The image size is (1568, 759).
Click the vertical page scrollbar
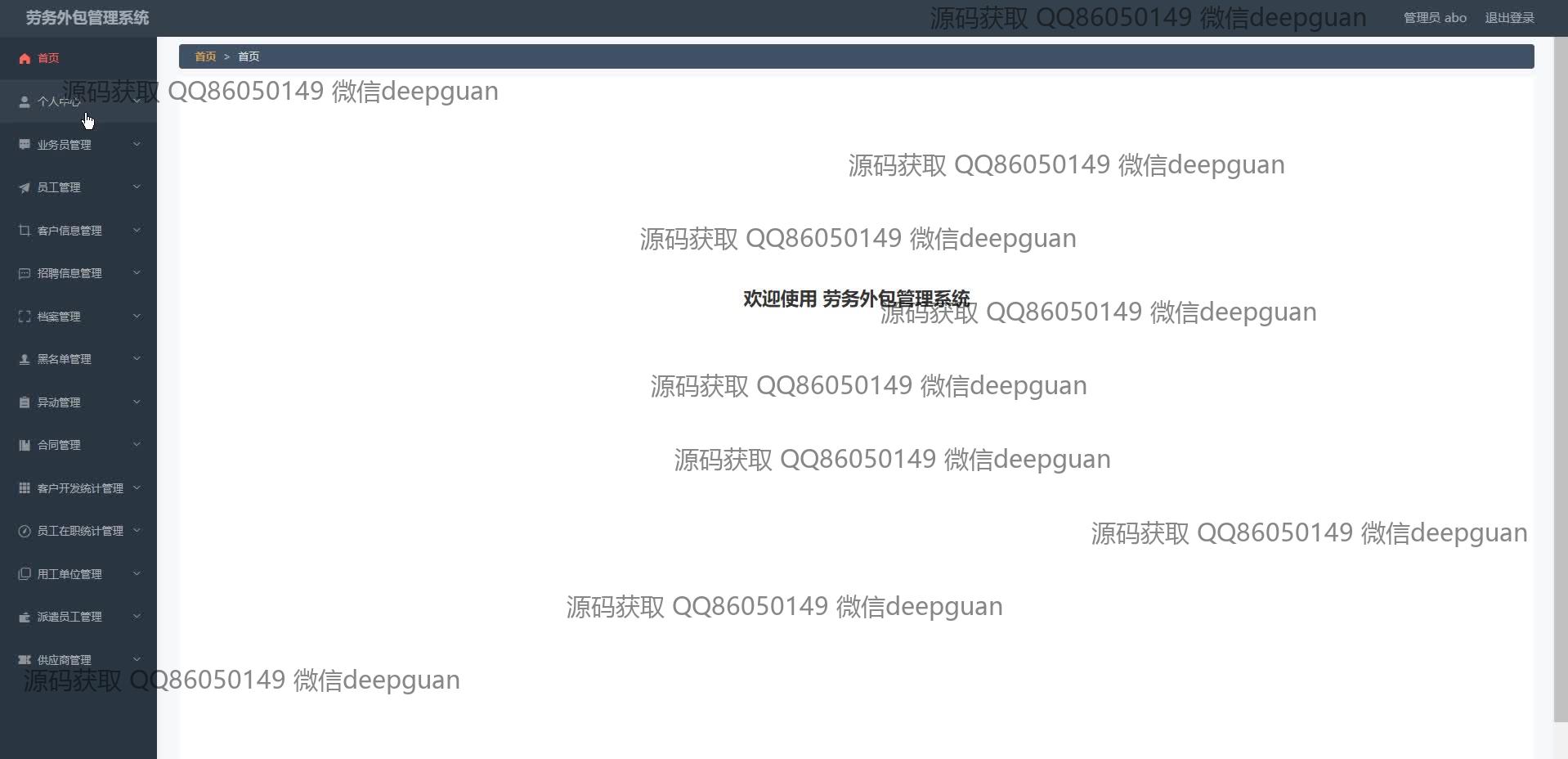1561,379
